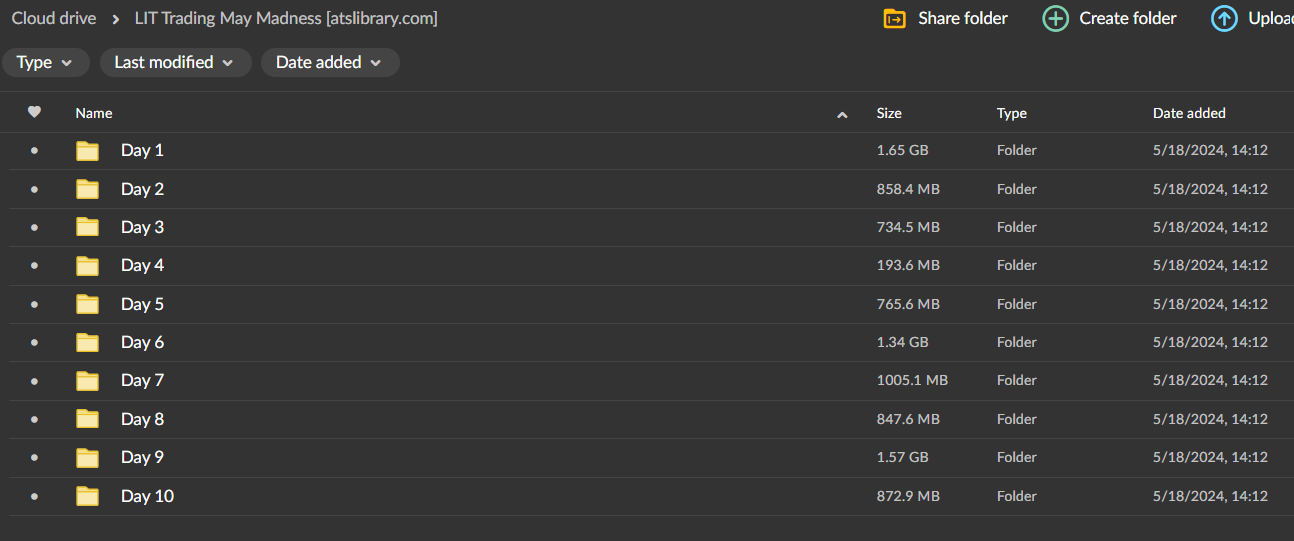Sort by the Name column header
Screen dimensions: 1294x541
click(94, 113)
